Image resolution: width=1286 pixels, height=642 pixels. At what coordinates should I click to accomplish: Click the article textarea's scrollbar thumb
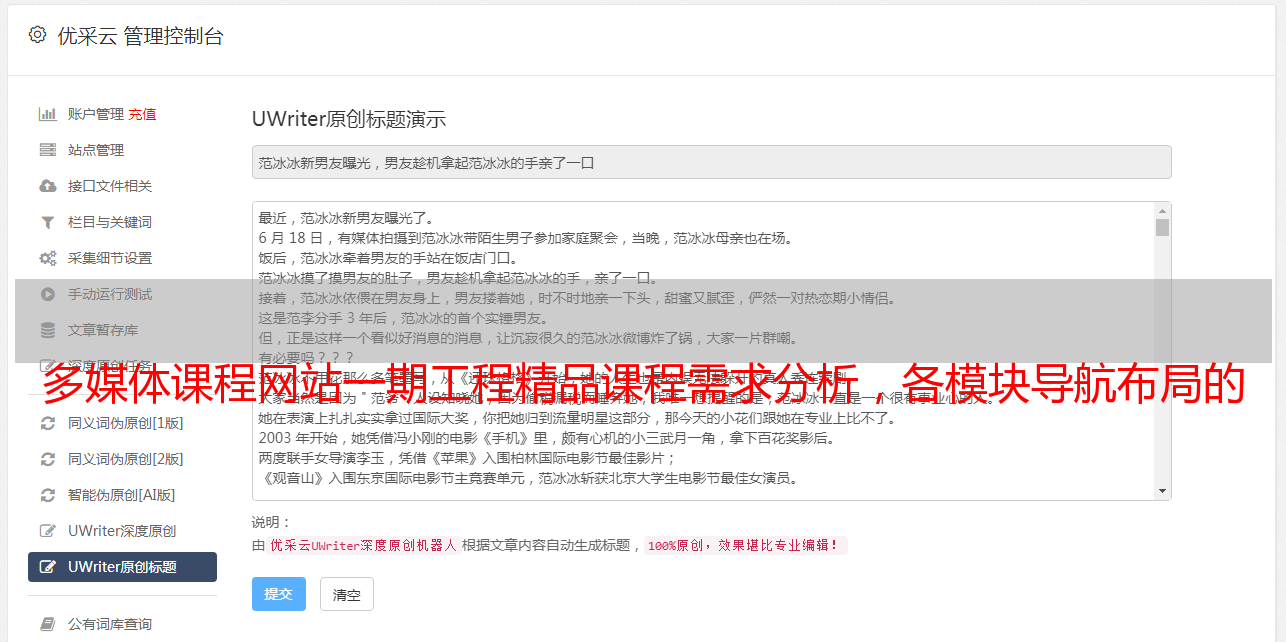1162,227
